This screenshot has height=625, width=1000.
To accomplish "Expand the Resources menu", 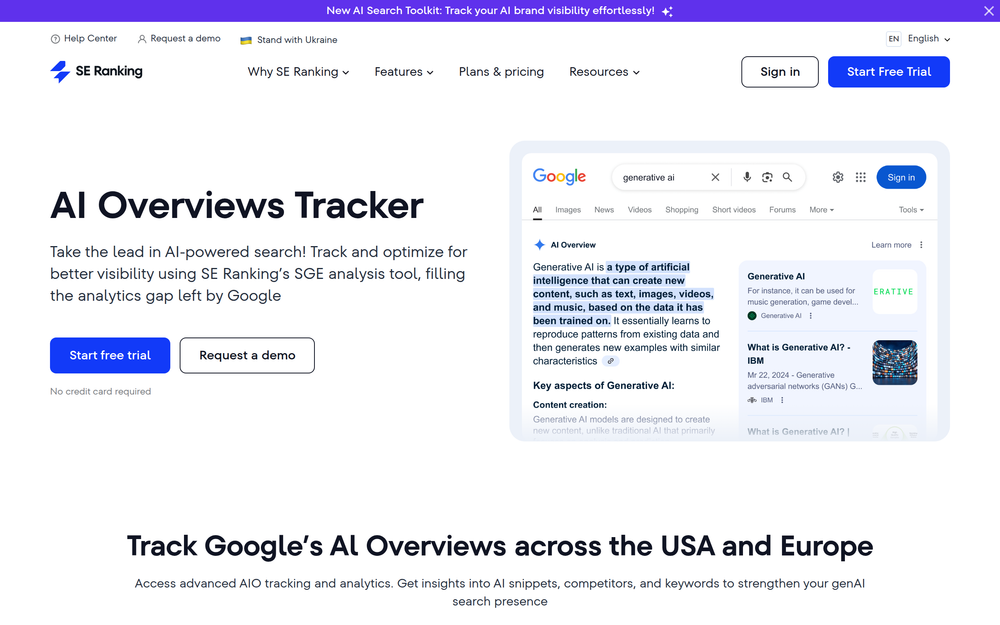I will 604,72.
